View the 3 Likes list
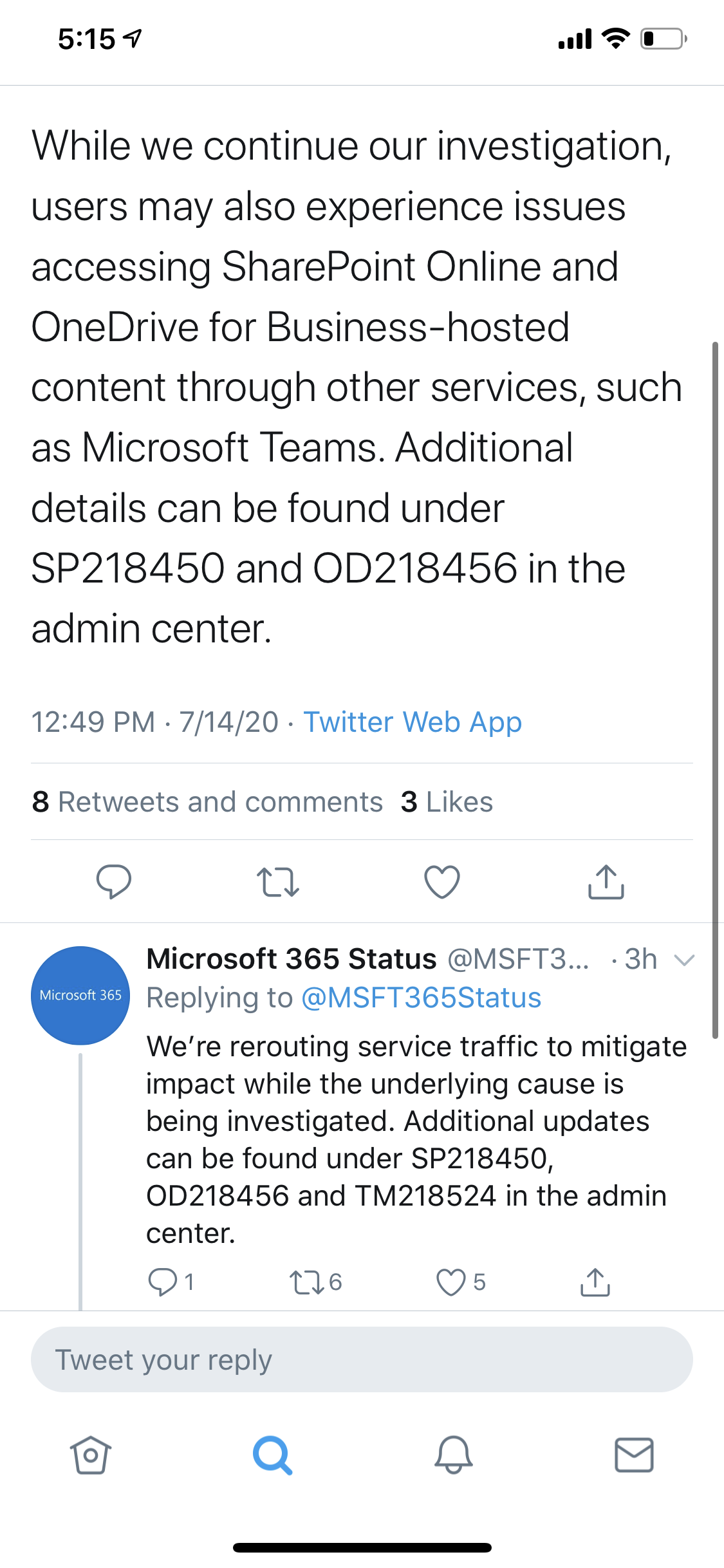 (447, 801)
